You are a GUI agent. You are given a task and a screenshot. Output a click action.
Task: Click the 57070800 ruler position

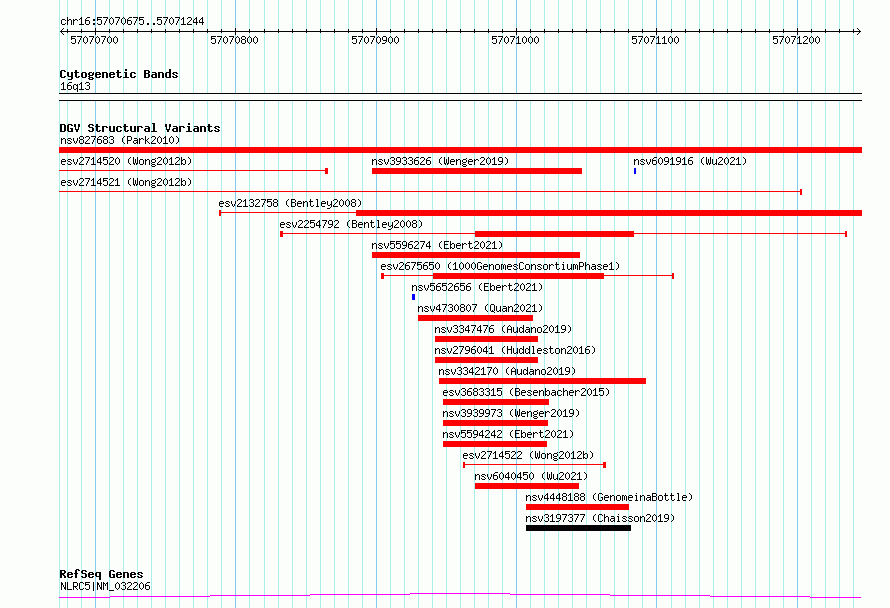pos(234,40)
